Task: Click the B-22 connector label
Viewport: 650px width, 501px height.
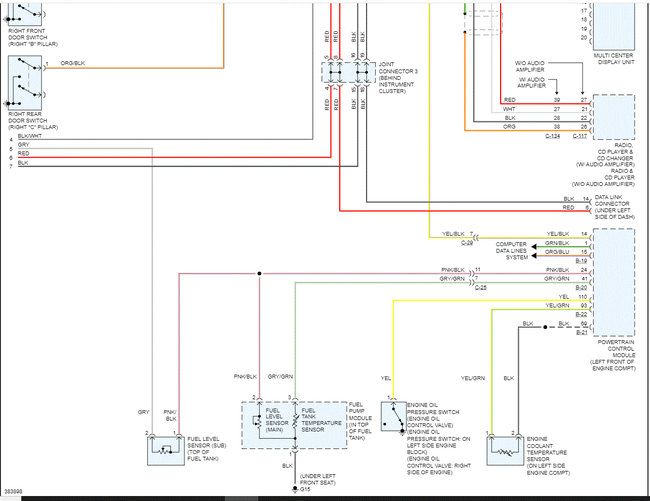Action: (582, 315)
